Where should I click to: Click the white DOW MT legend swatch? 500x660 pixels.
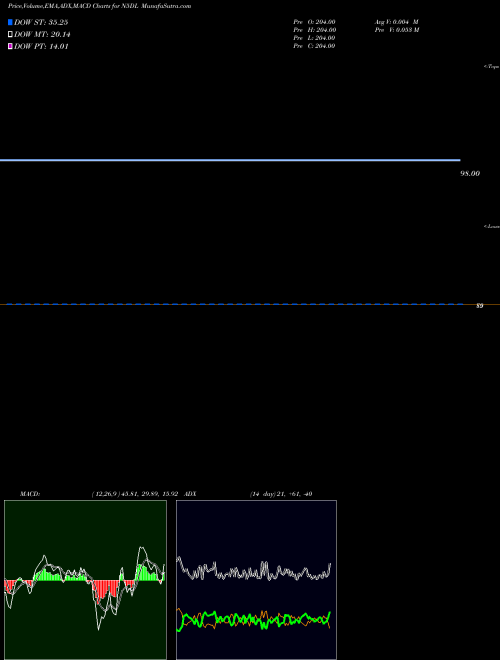click(10, 35)
